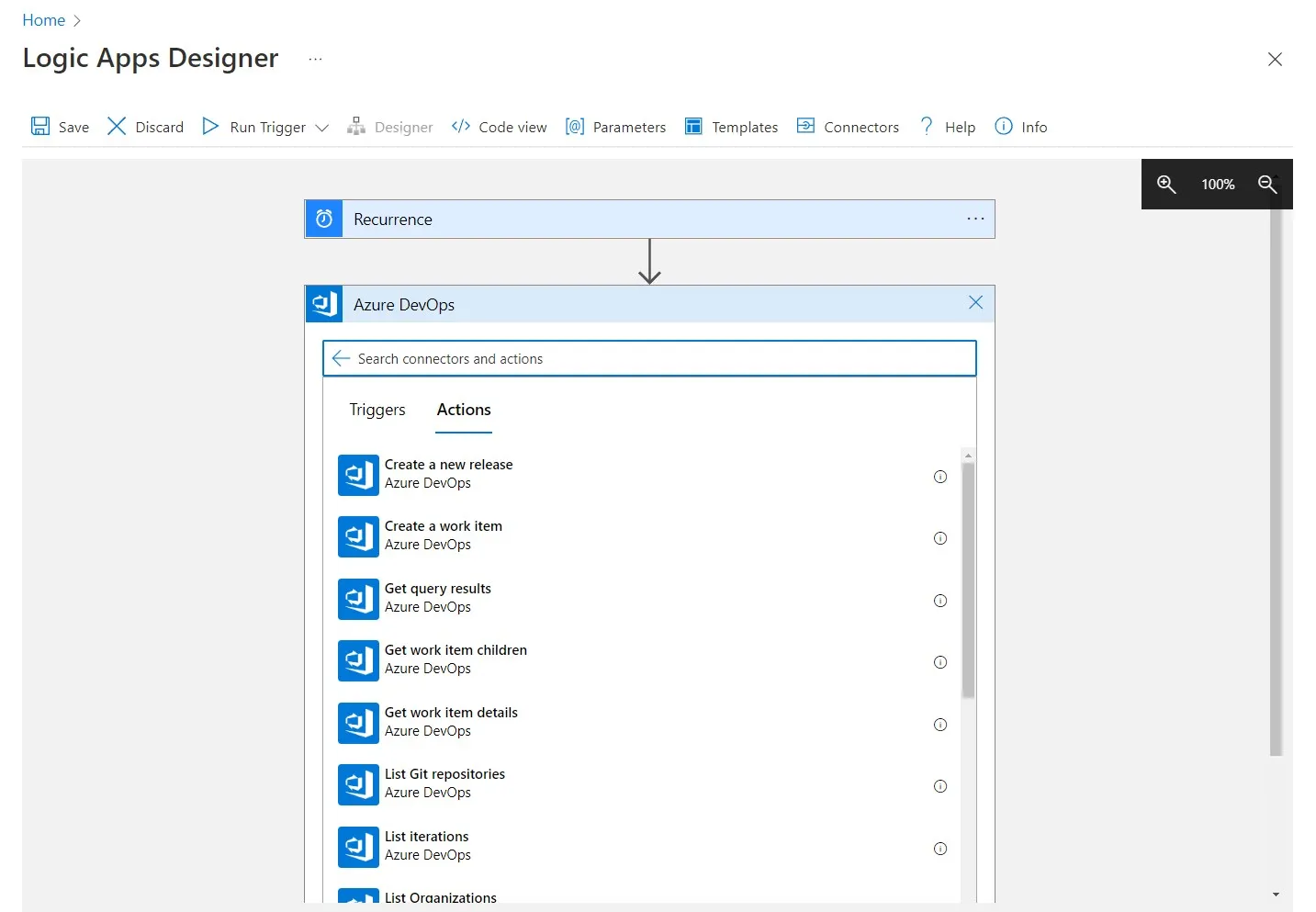Switch to the Triggers tab
Screen dimensions: 1316x912
pos(377,410)
